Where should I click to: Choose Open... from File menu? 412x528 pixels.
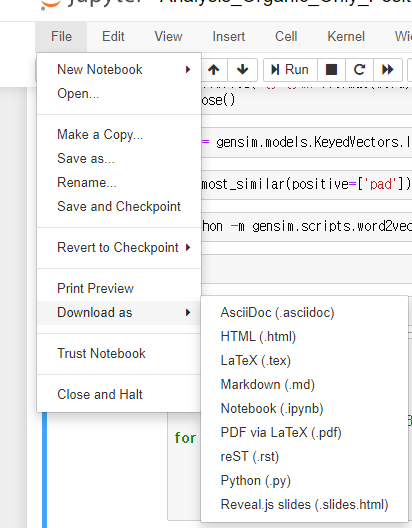pos(119,94)
